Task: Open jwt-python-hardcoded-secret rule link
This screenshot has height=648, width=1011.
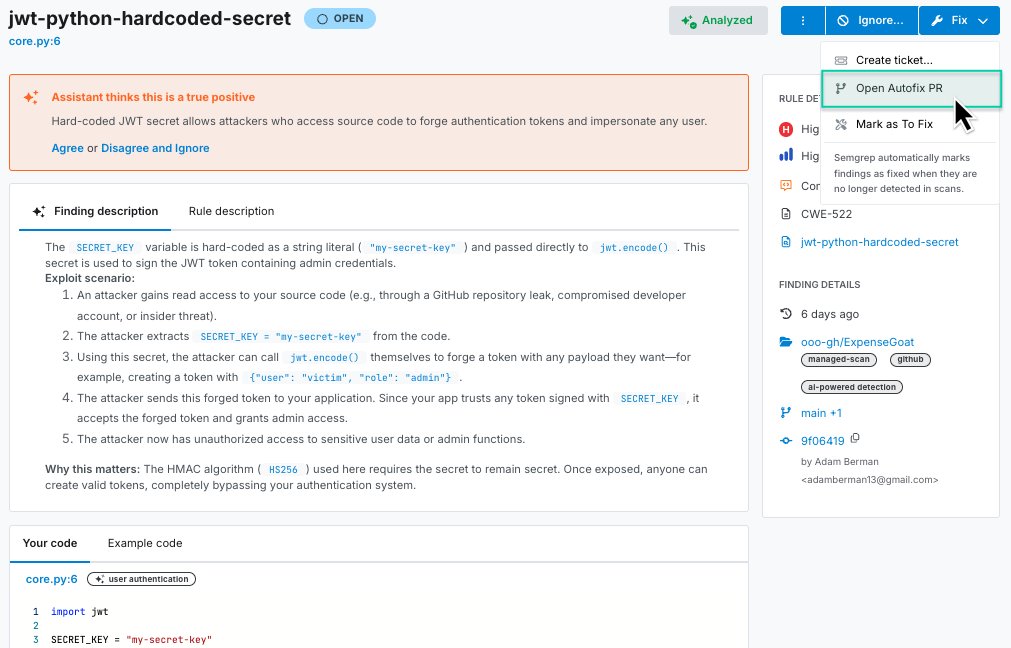Action: 879,242
